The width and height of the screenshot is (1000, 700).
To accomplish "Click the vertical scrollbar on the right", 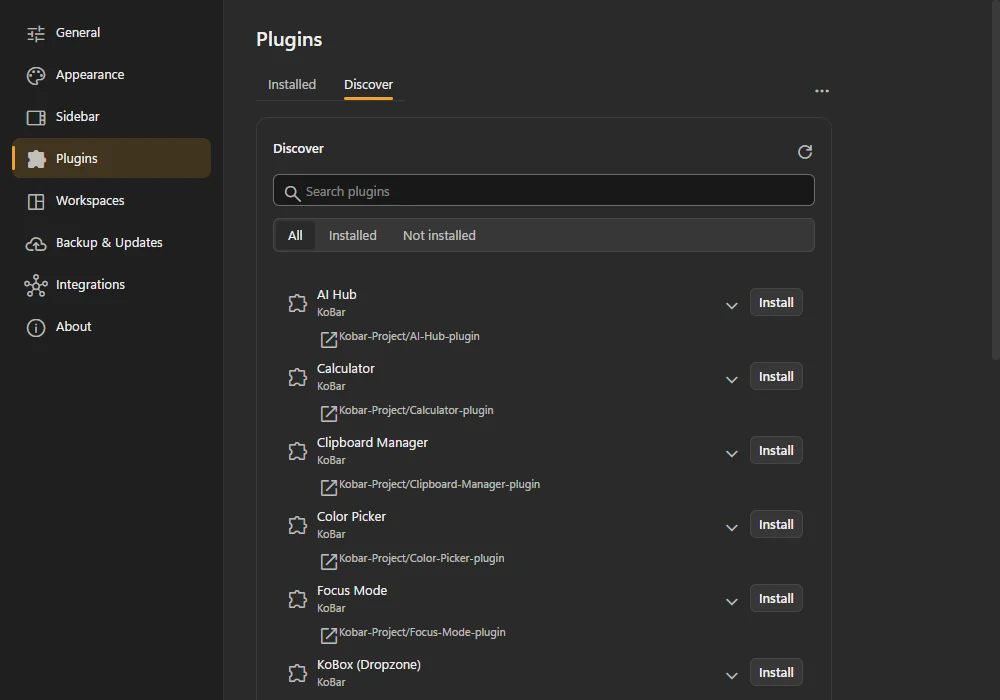I will point(996,179).
